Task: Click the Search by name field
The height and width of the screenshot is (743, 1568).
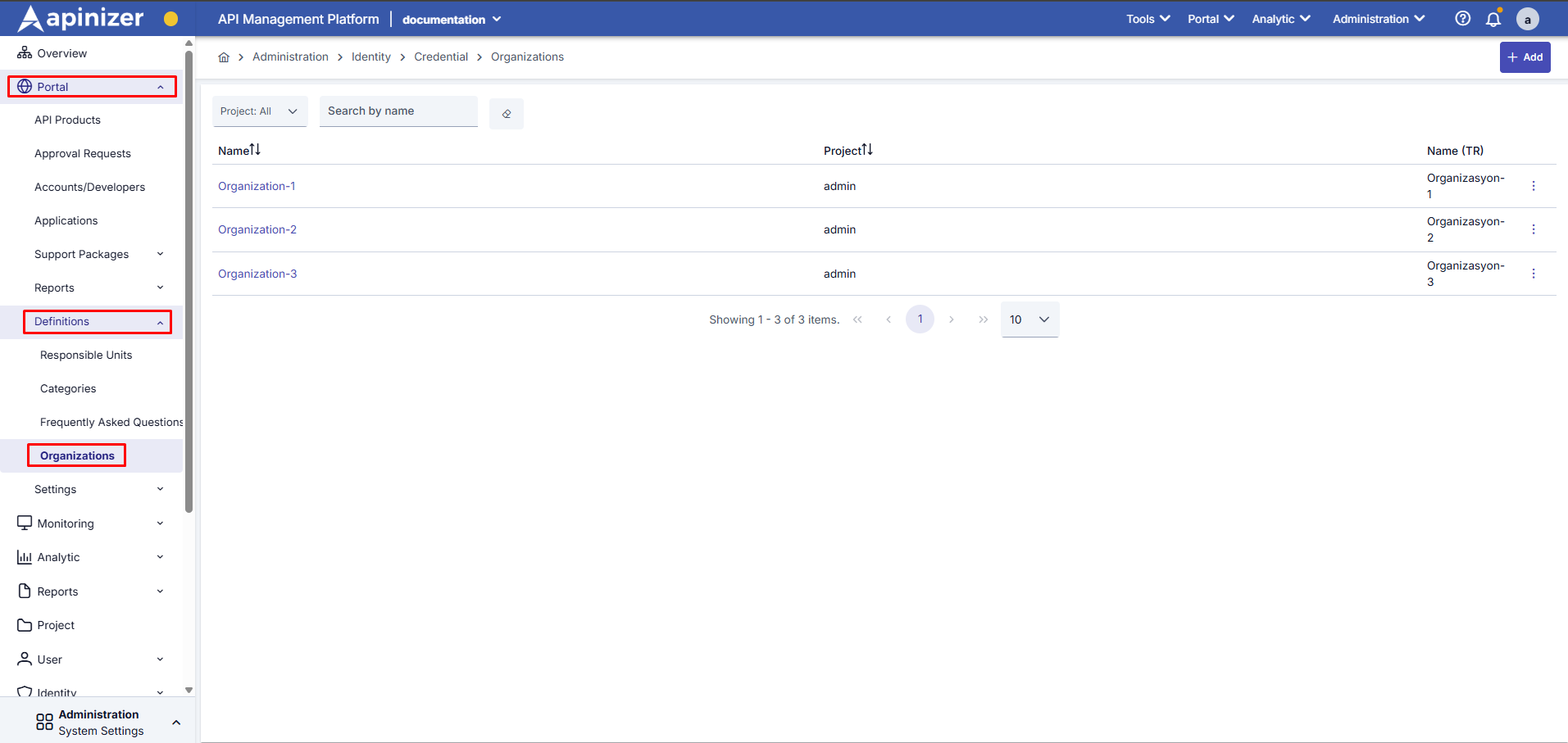Action: tap(398, 111)
